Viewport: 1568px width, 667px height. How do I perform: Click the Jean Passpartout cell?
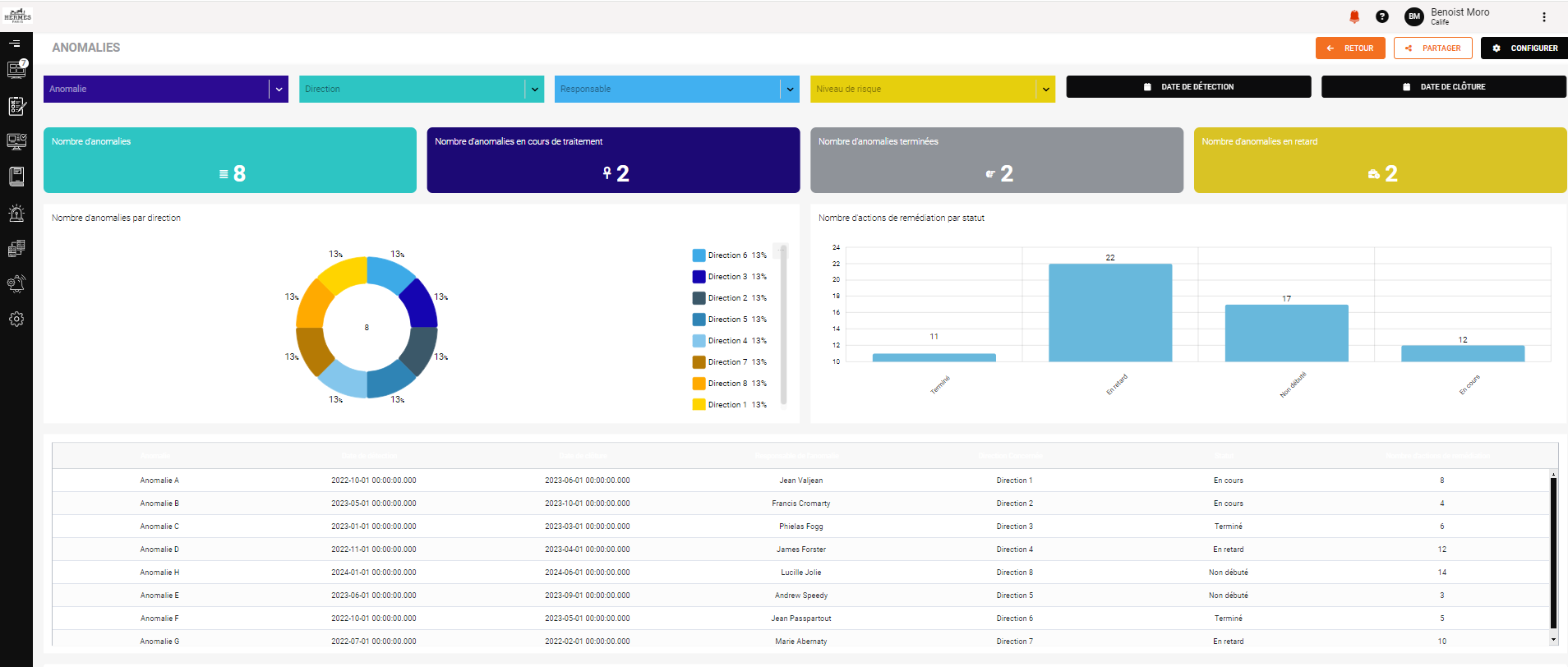(801, 619)
